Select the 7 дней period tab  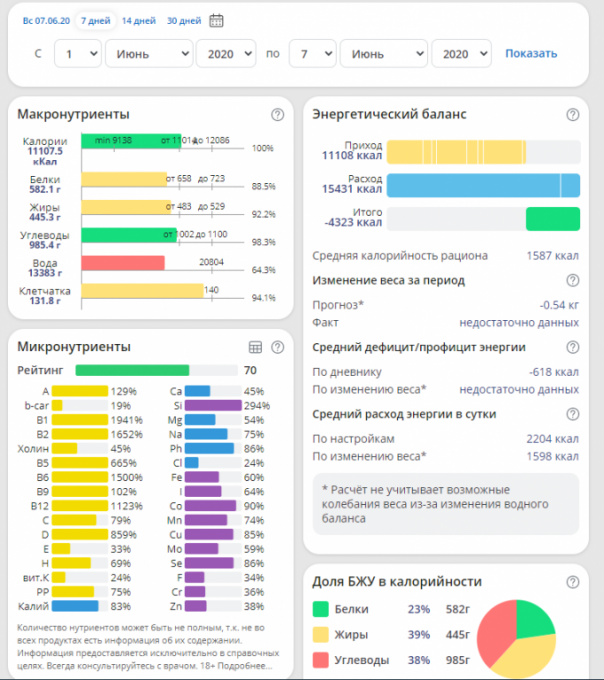click(x=94, y=20)
